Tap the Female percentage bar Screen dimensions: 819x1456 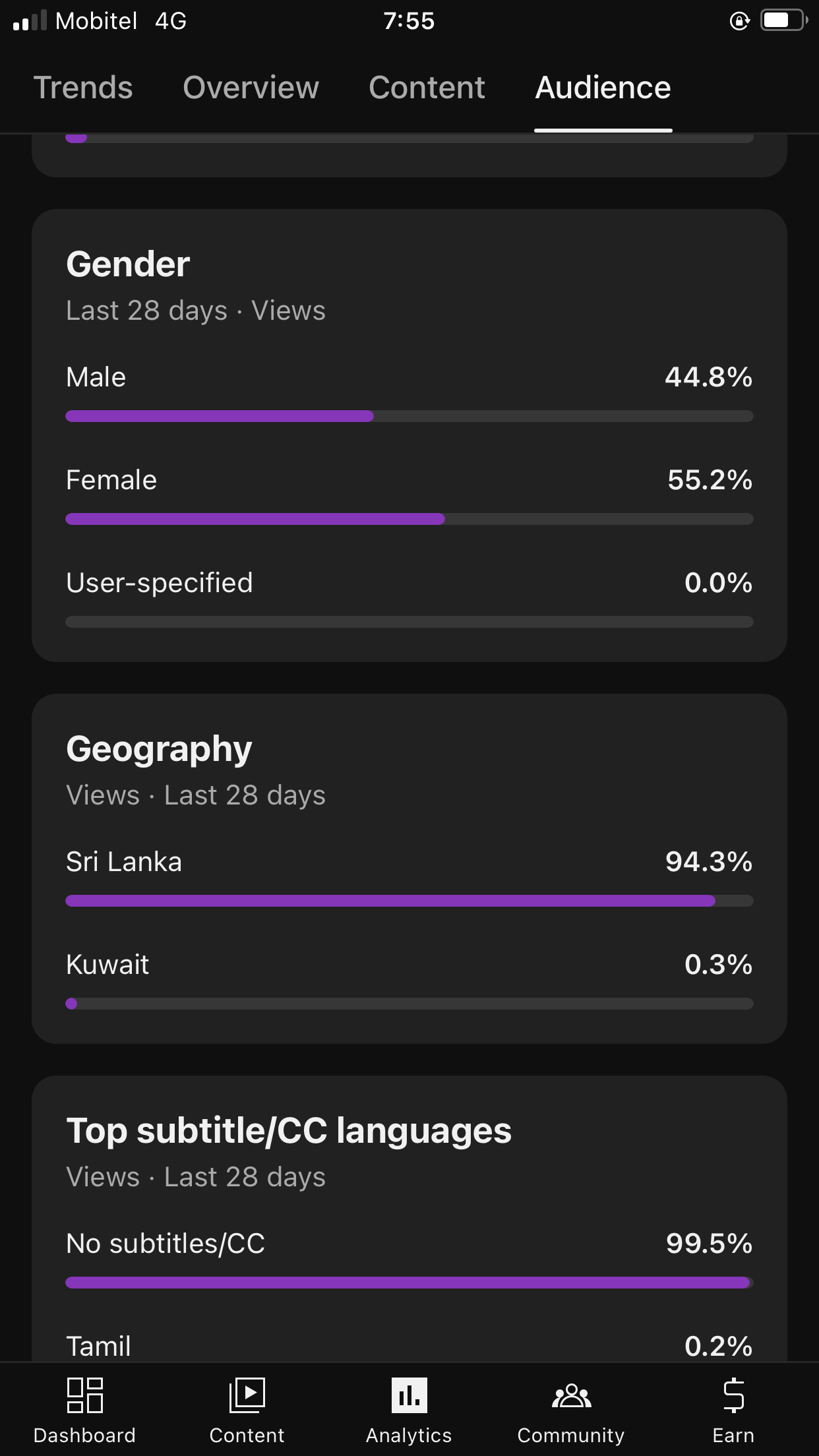[409, 519]
